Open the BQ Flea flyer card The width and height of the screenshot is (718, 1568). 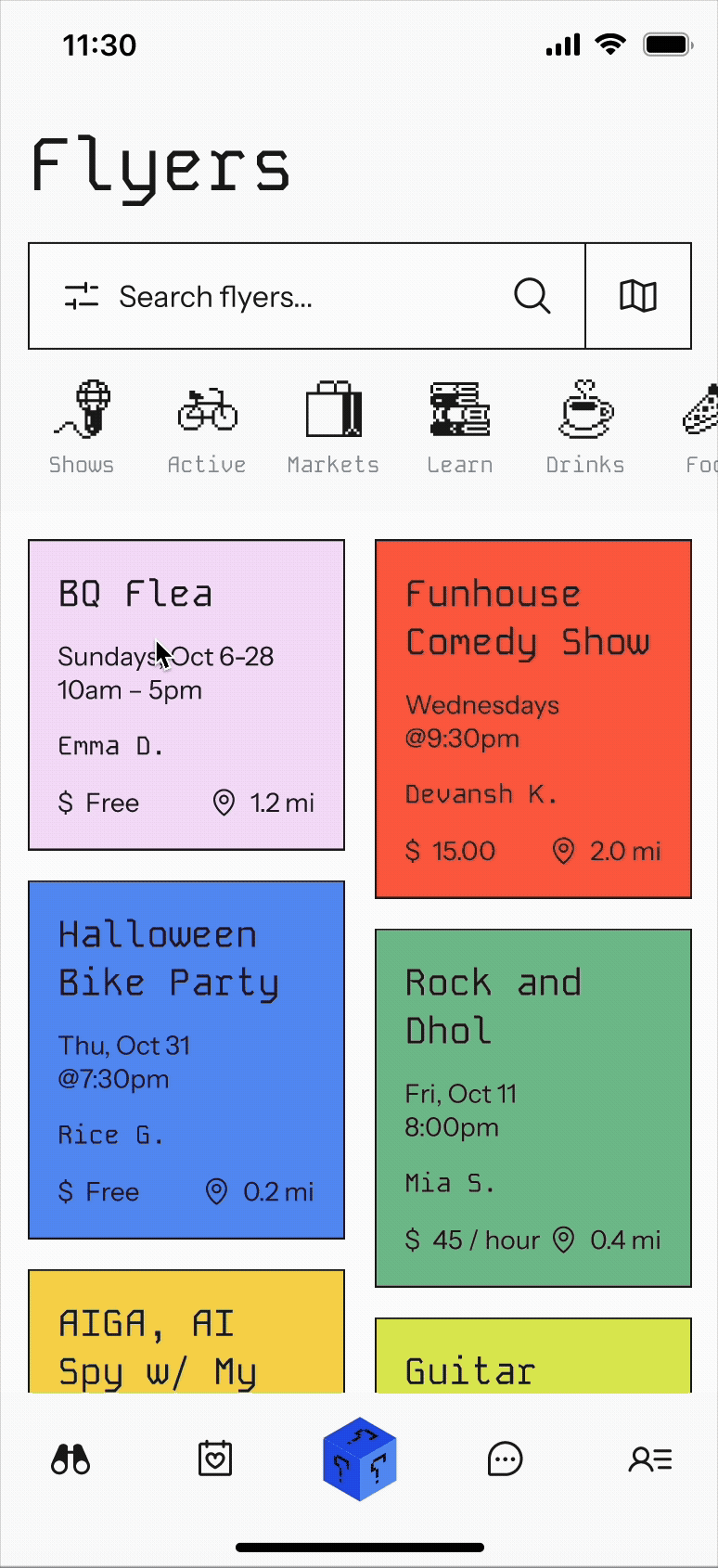point(186,695)
